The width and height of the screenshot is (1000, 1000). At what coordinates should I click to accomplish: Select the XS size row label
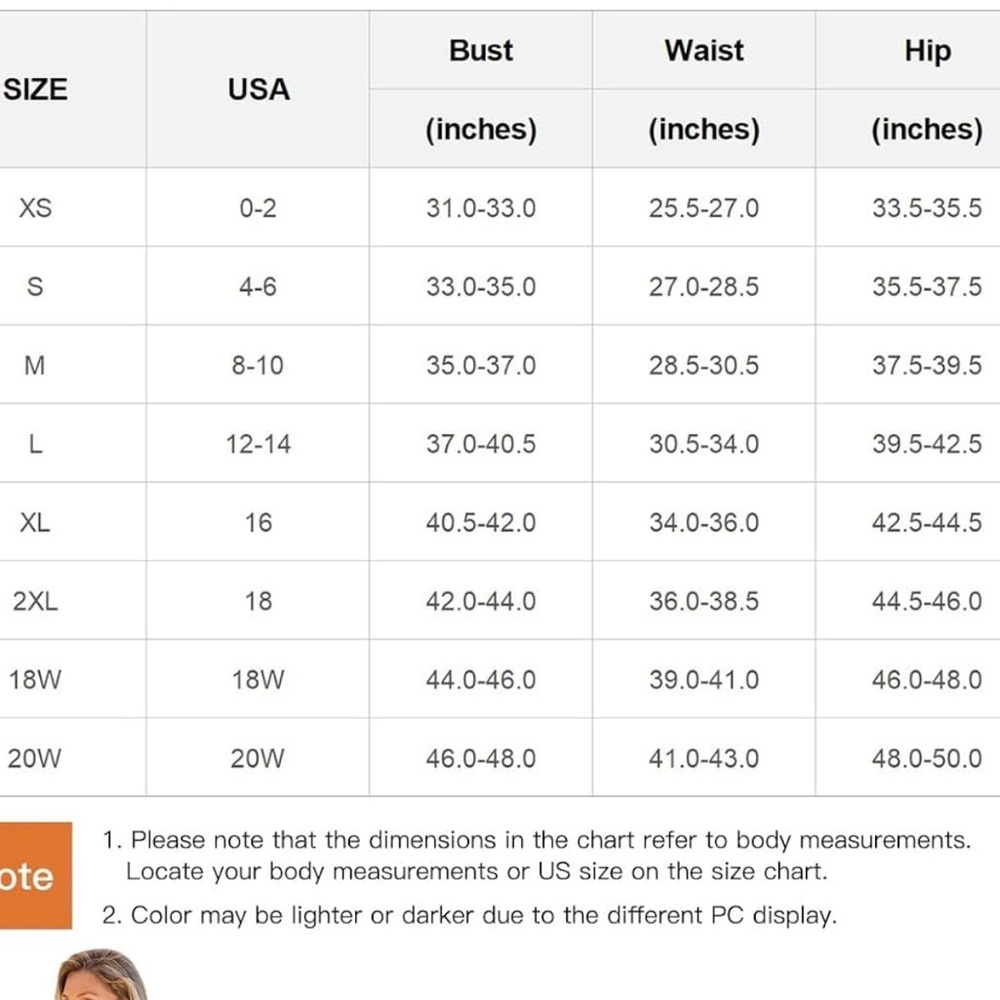click(35, 208)
